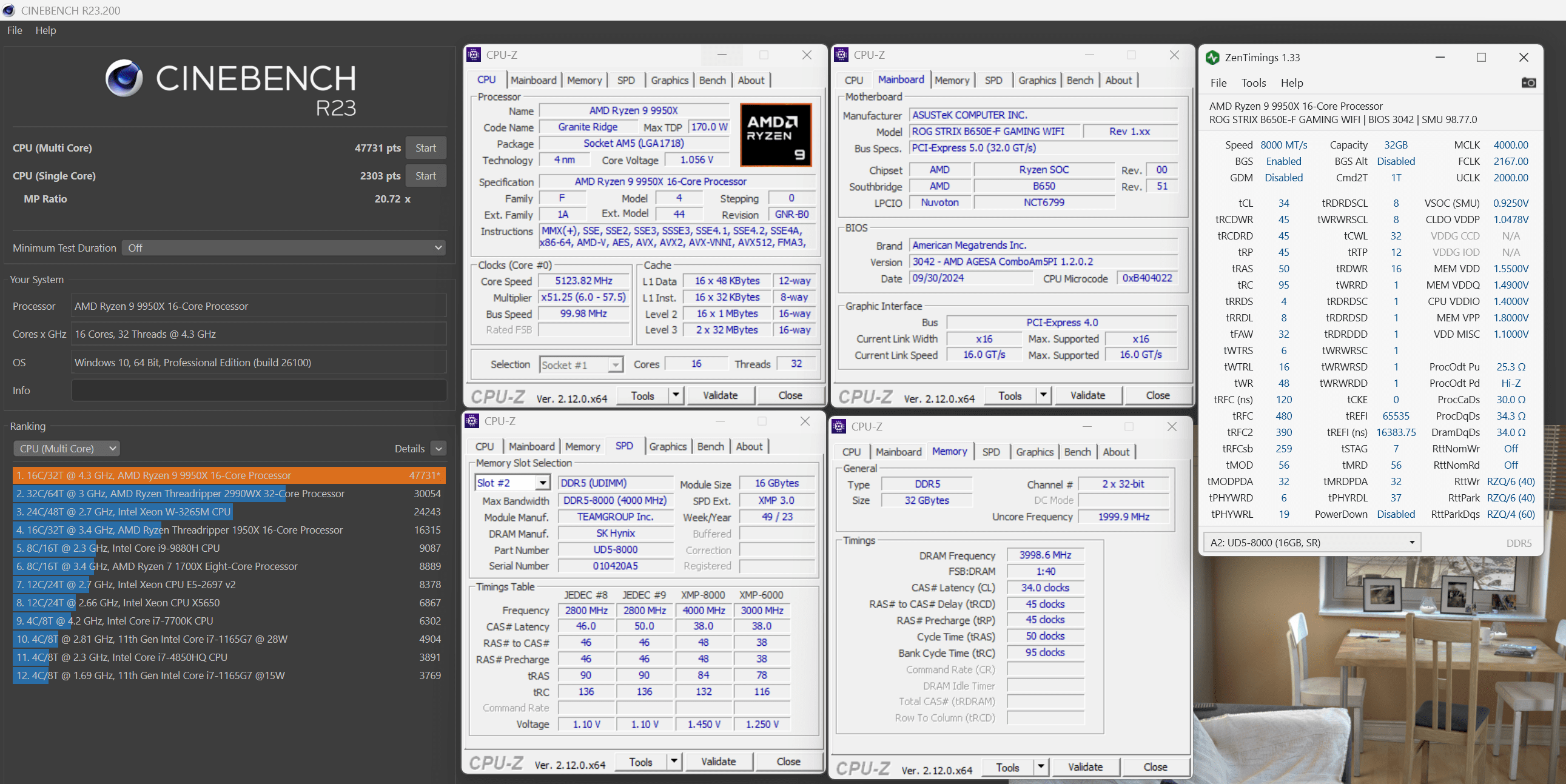This screenshot has width=1566, height=784.
Task: Start the CPU (Single Core) test
Action: point(425,176)
